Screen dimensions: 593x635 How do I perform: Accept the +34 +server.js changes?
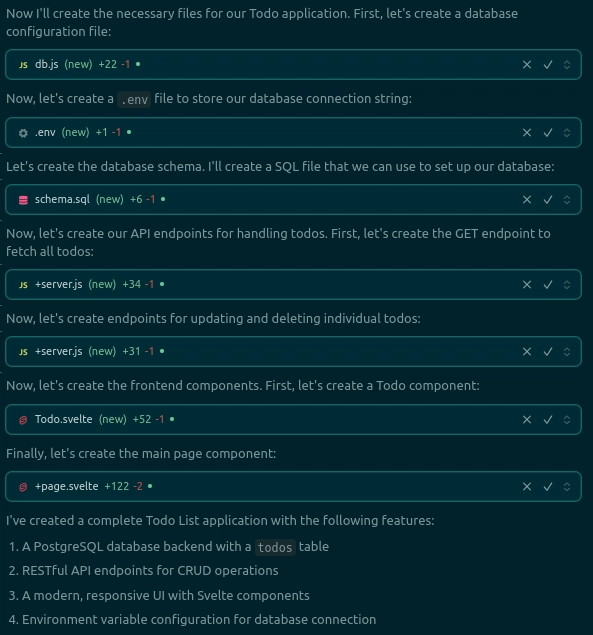(x=548, y=285)
